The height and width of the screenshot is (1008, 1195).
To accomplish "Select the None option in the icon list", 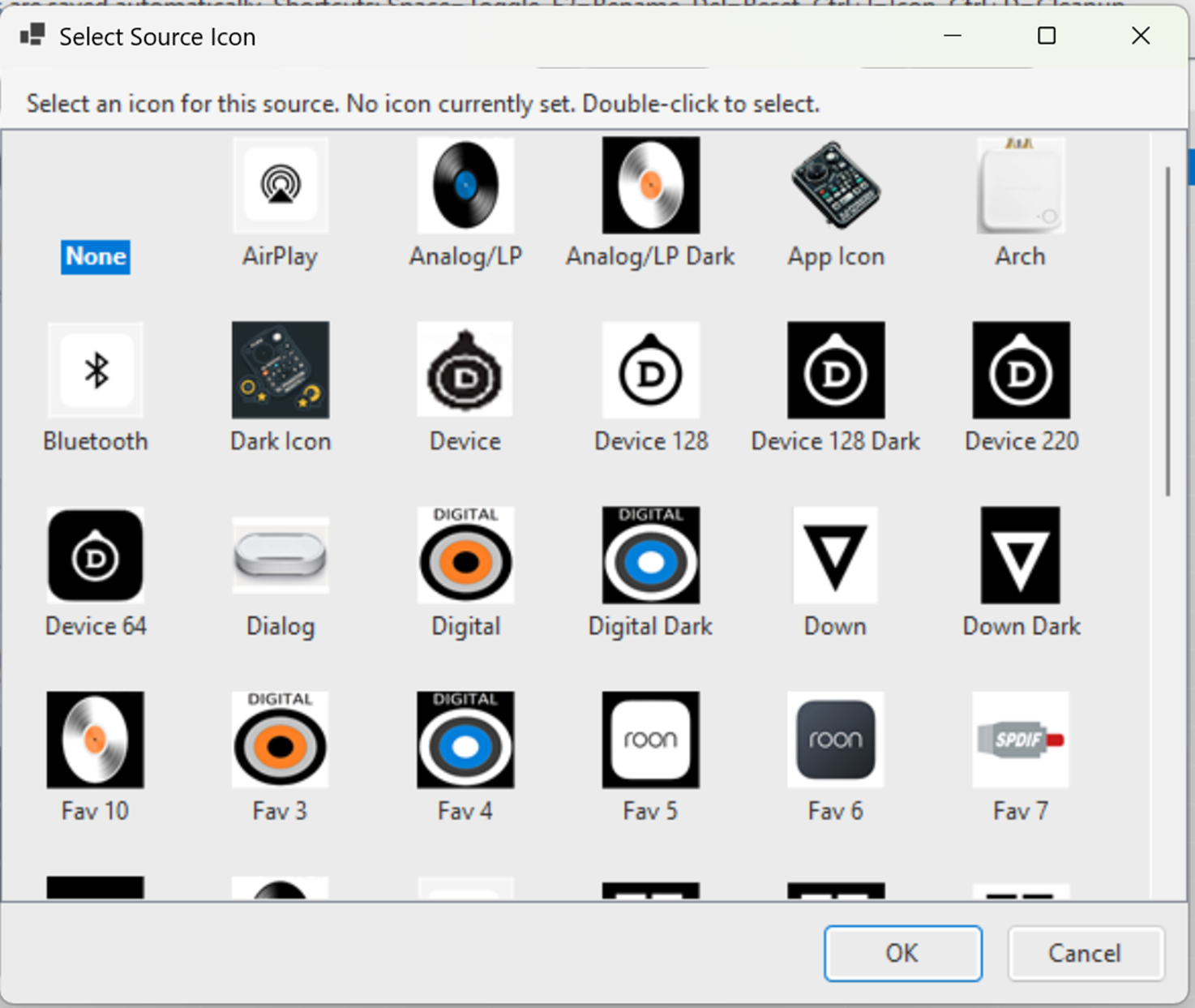I will 96,256.
